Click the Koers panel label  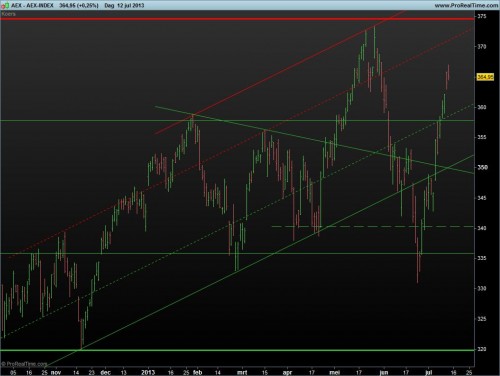point(9,14)
